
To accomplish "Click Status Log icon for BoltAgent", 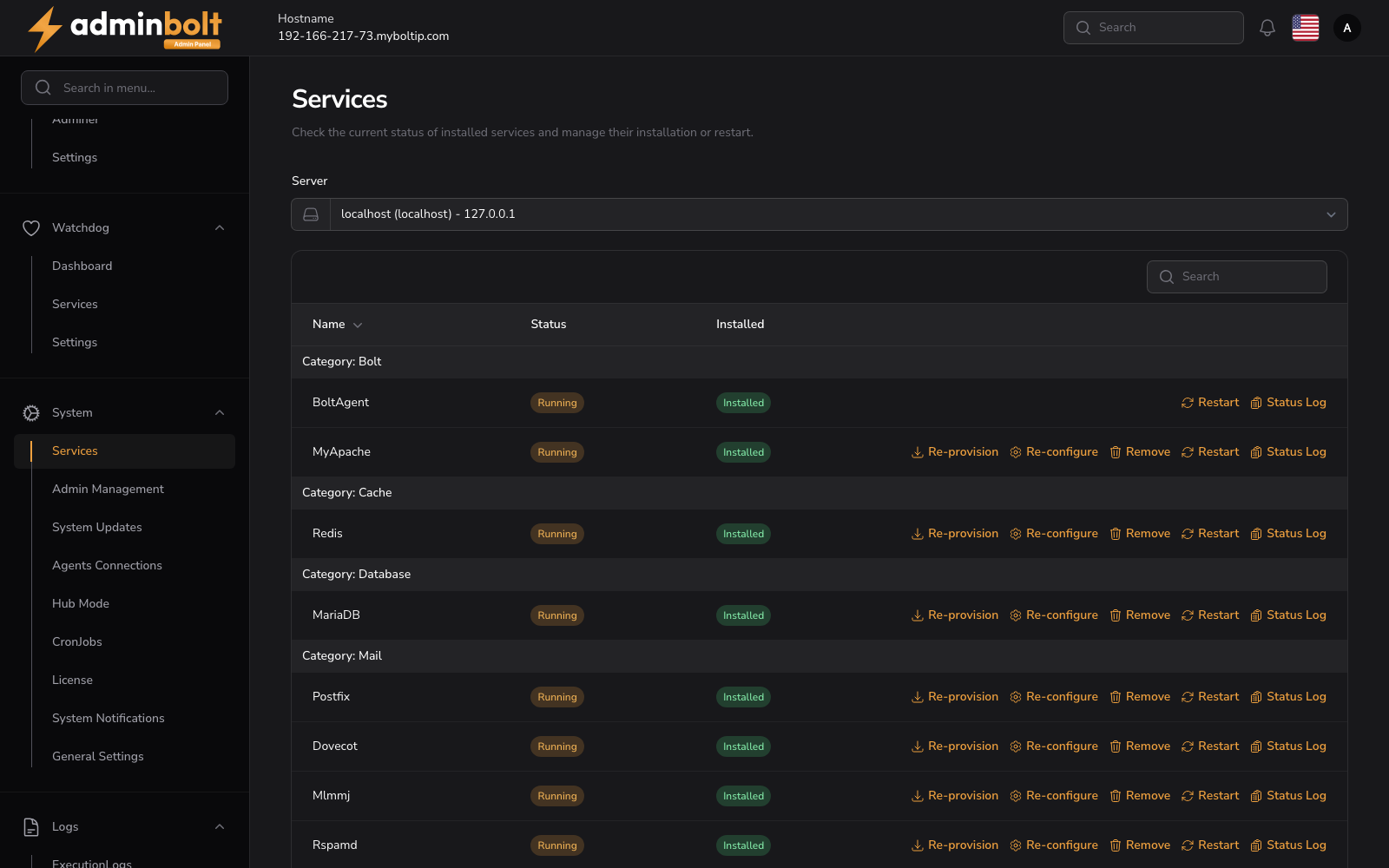I will click(1256, 403).
